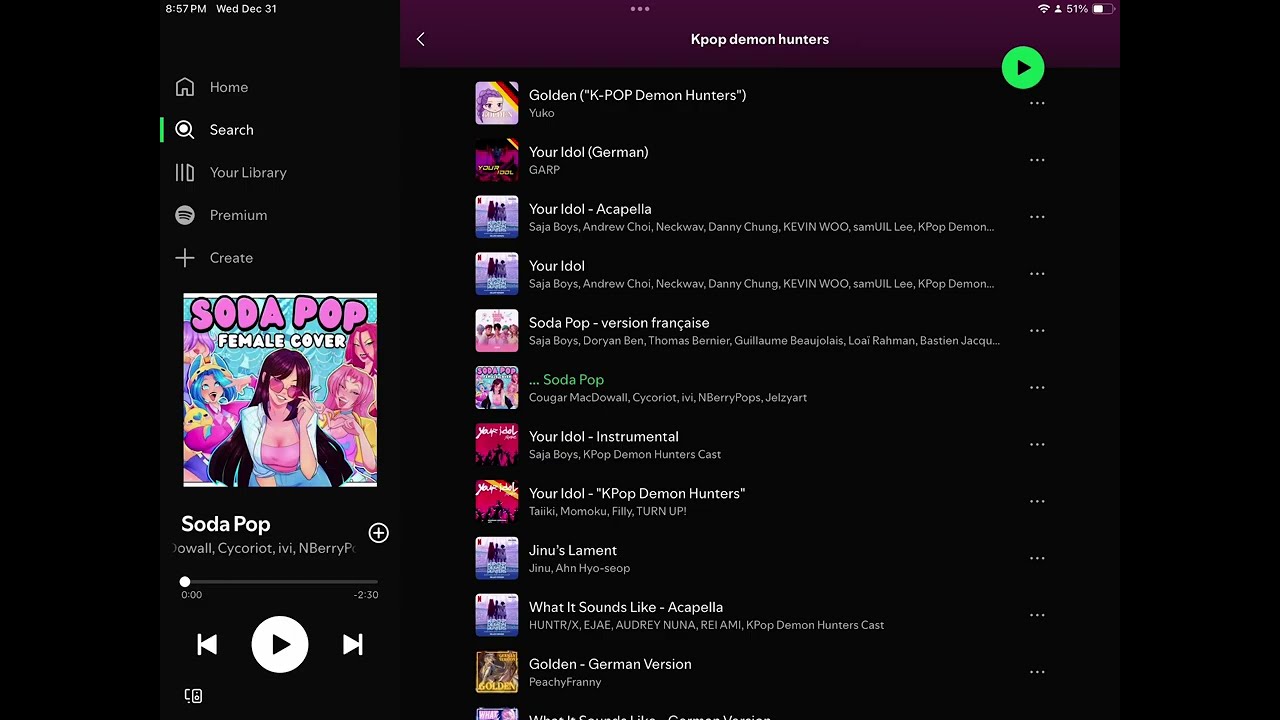Play Soda Pop - version française

(x=760, y=331)
